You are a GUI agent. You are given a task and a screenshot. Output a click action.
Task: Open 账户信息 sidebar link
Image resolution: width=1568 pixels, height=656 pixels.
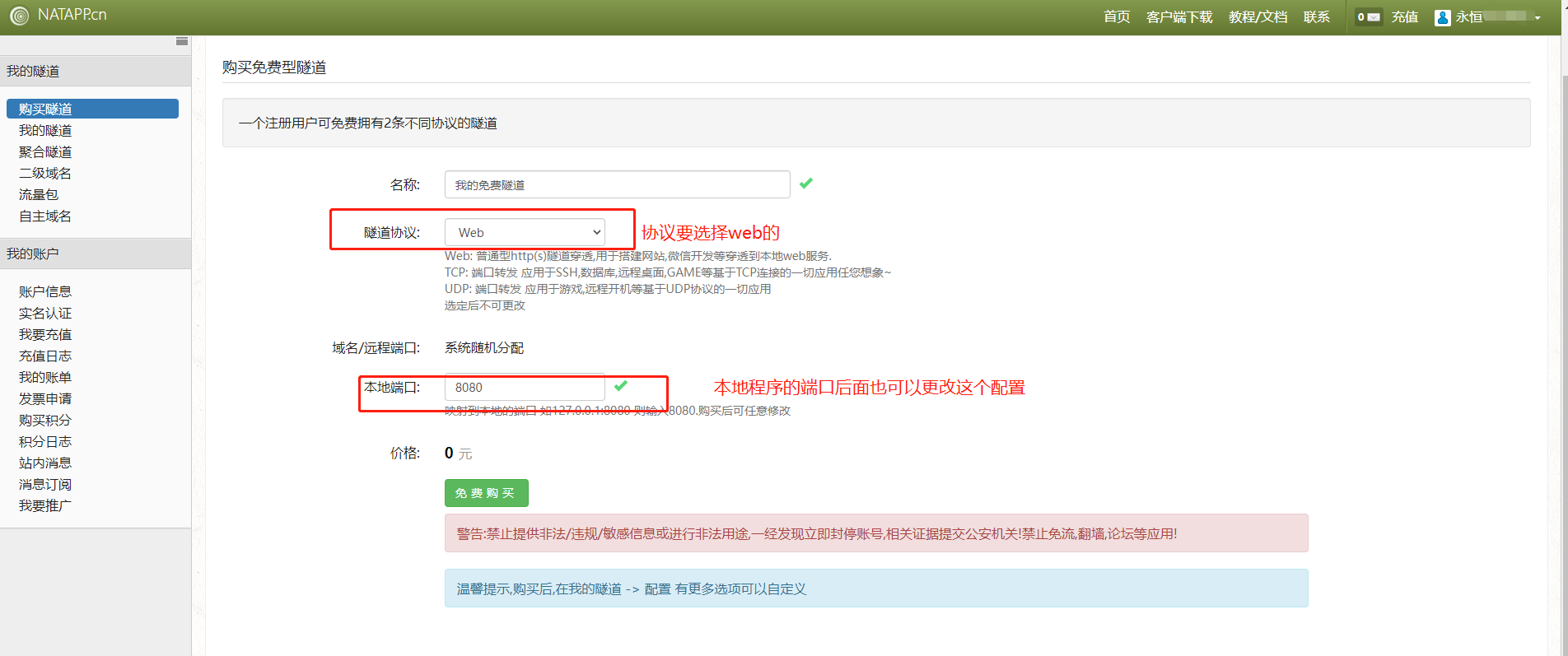coord(45,291)
